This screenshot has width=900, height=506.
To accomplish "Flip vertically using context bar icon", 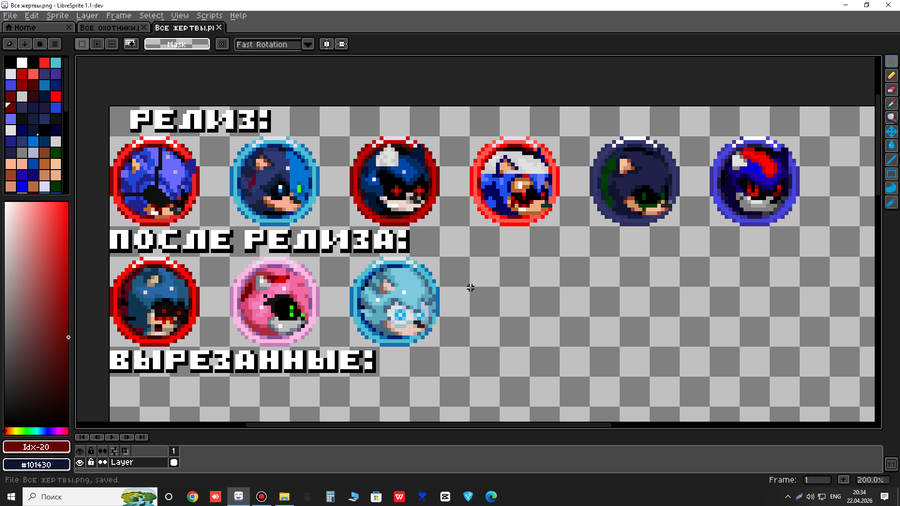I will [342, 44].
